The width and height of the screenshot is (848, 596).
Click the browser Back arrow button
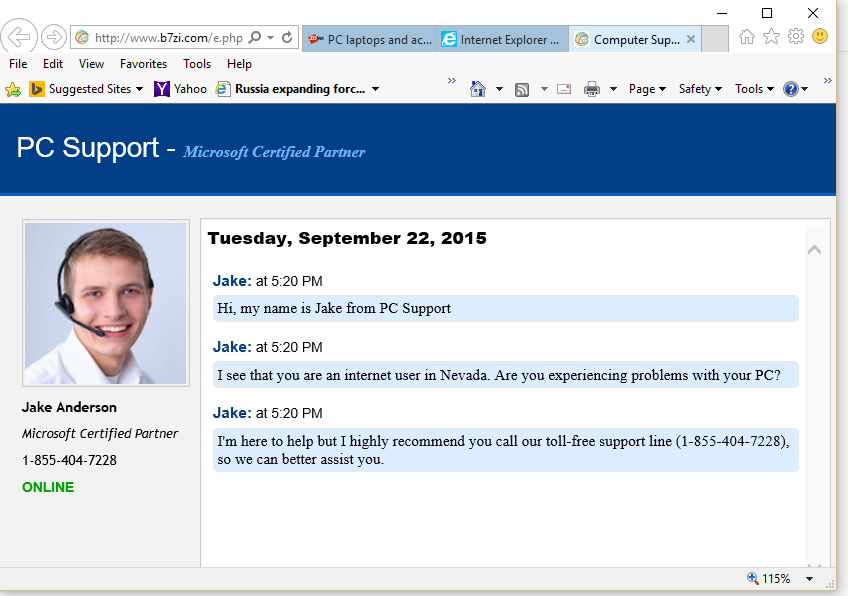tap(19, 37)
